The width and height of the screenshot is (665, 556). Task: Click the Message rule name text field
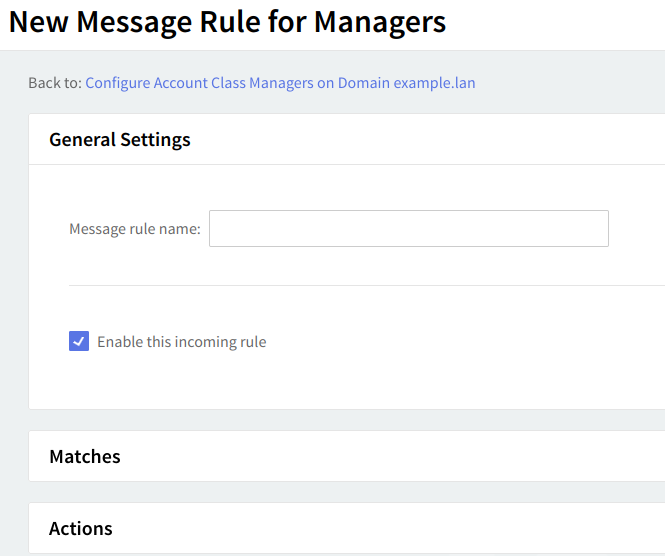(408, 228)
